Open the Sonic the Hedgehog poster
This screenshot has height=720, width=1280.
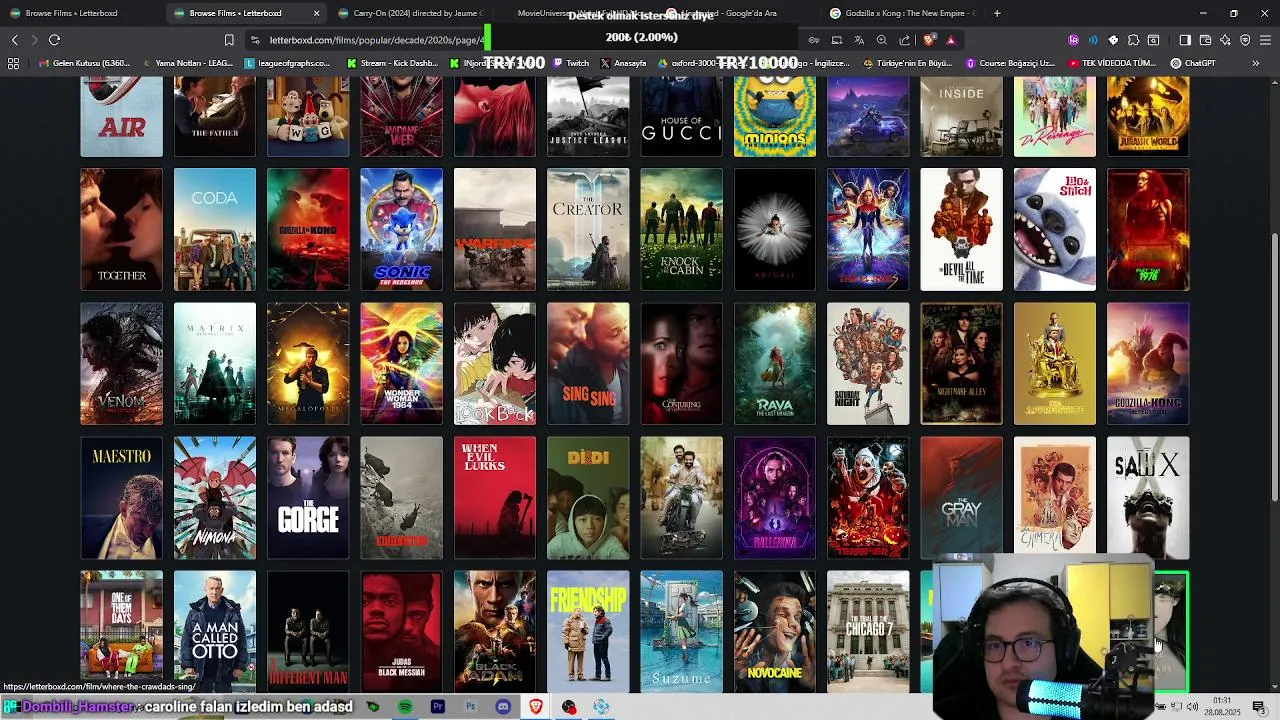[x=401, y=229]
